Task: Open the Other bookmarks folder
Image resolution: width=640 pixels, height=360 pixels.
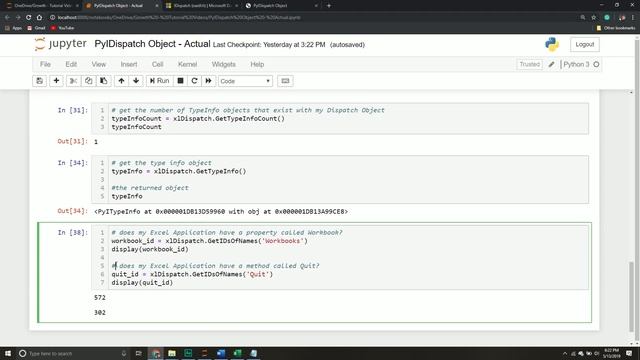Action: click(x=616, y=28)
